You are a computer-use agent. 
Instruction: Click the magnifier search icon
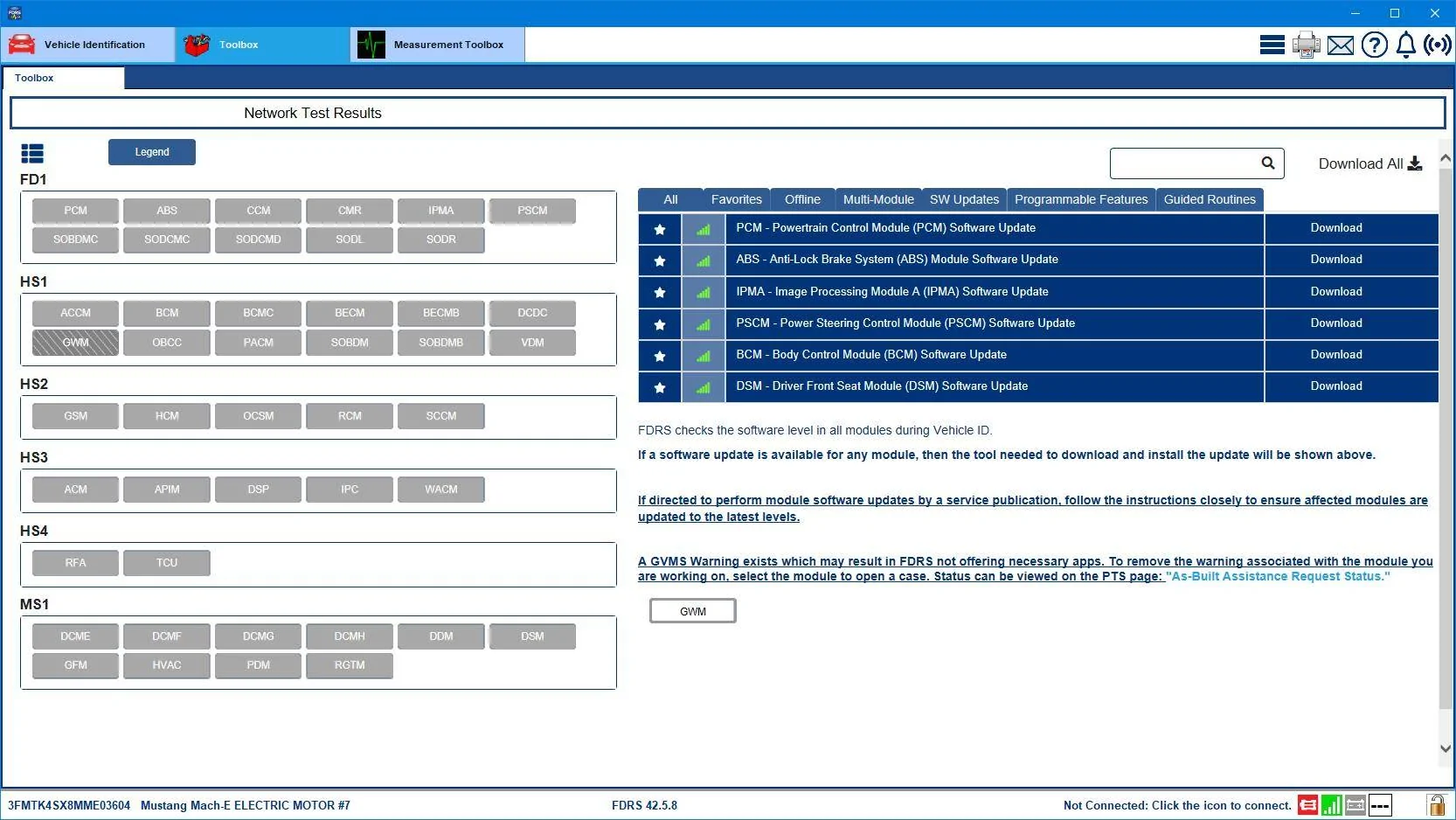pyautogui.click(x=1268, y=163)
